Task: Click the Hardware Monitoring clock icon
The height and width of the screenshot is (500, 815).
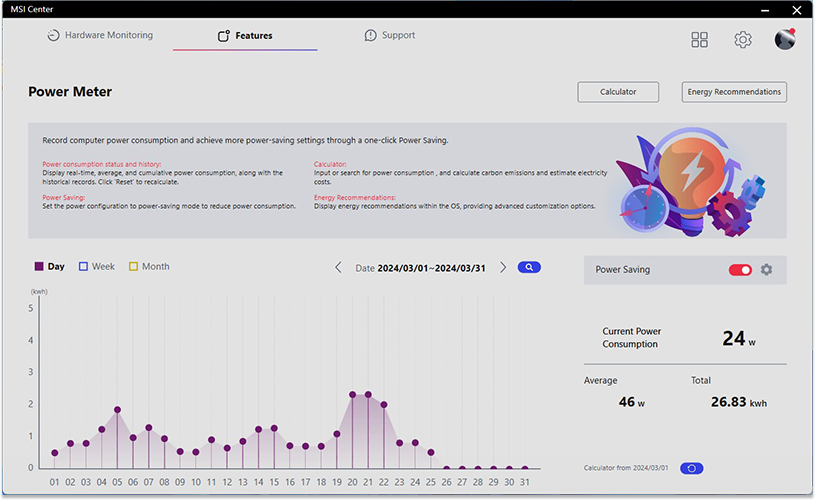Action: click(53, 36)
